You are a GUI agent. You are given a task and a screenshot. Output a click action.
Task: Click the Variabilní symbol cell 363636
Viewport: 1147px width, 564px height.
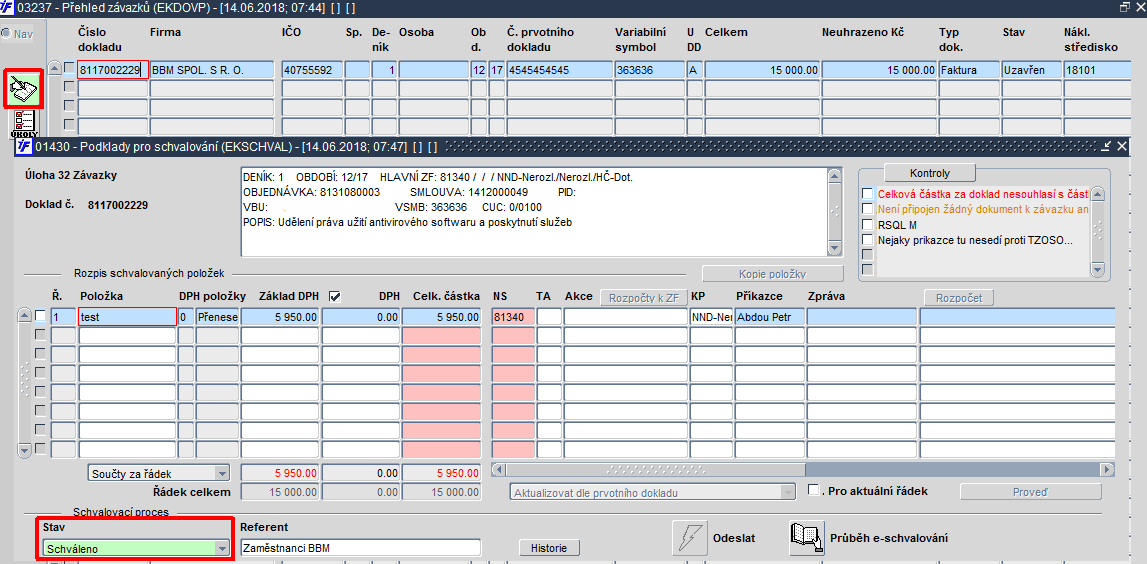tap(650, 70)
